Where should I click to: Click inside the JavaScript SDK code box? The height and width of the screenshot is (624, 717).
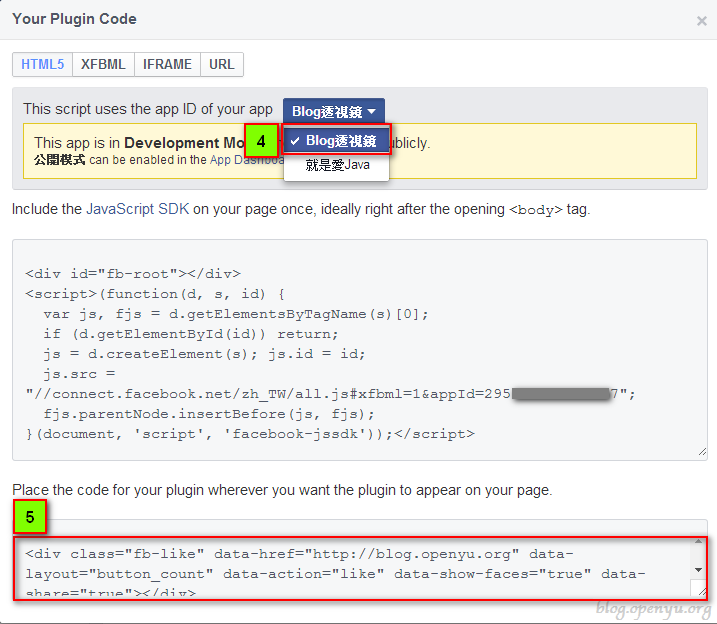tap(360, 350)
